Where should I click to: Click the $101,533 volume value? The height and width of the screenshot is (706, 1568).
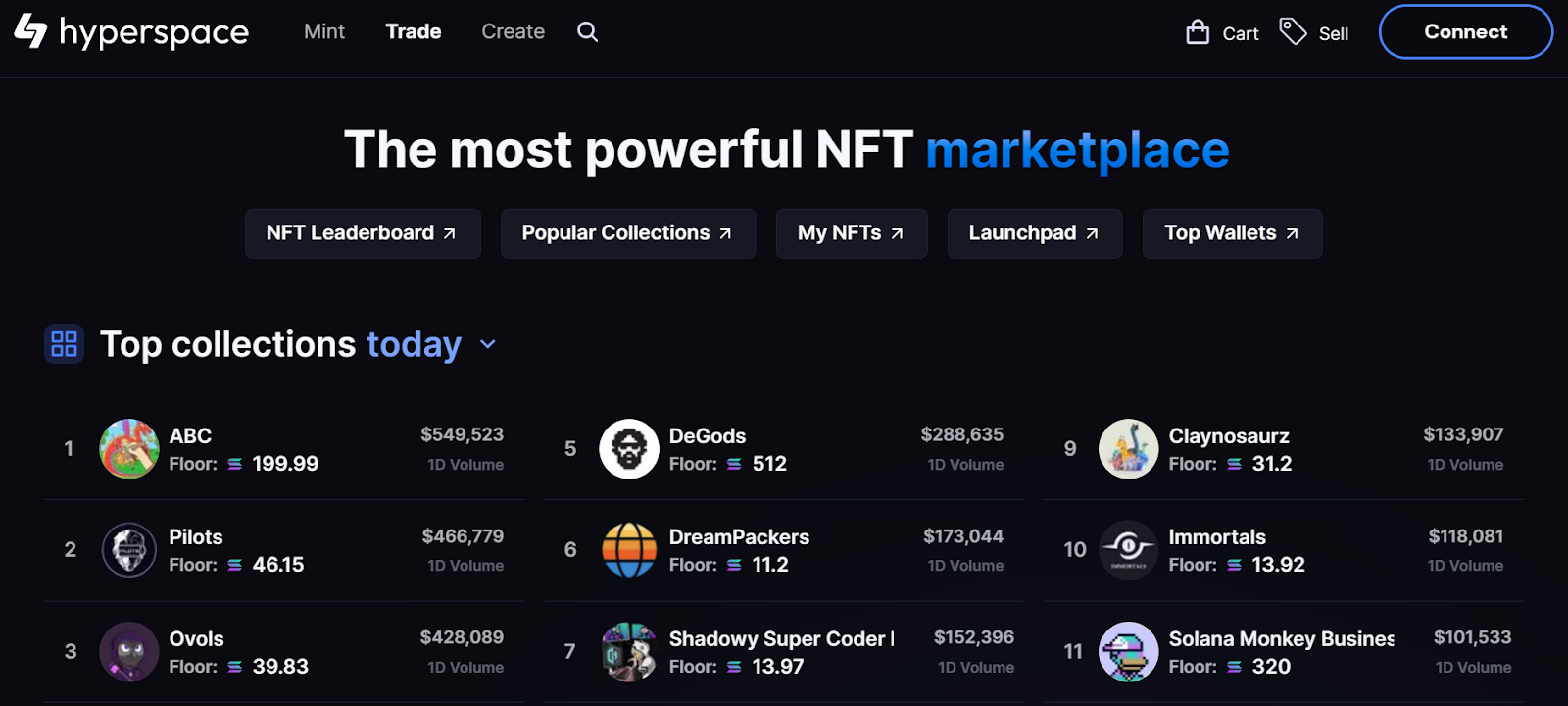tap(1473, 637)
